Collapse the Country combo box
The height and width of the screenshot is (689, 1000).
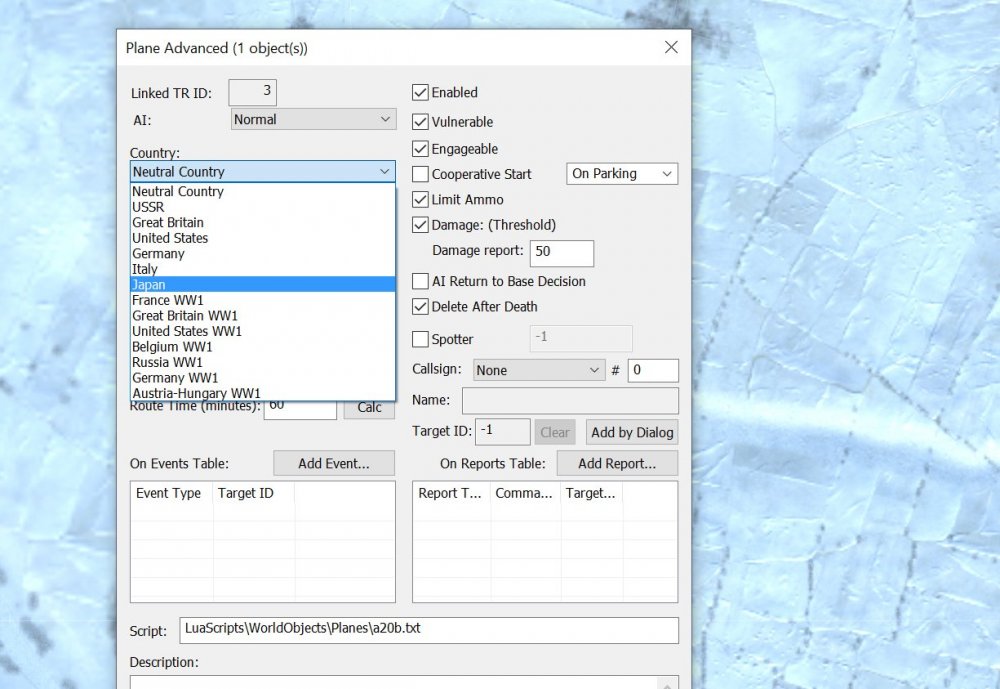[386, 172]
